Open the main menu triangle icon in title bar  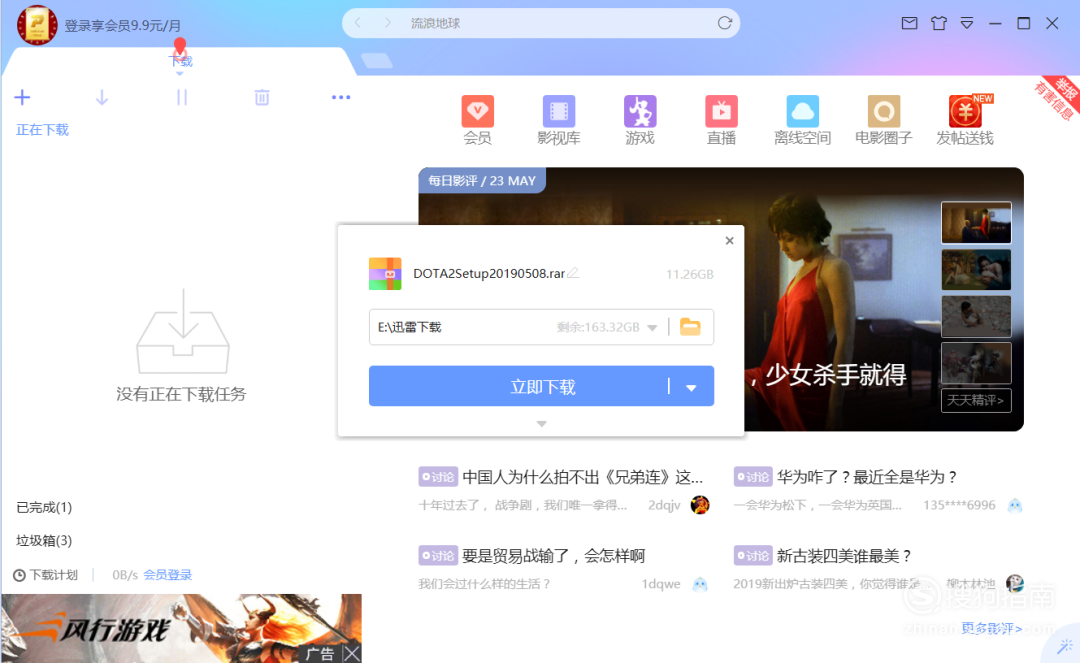pyautogui.click(x=967, y=23)
